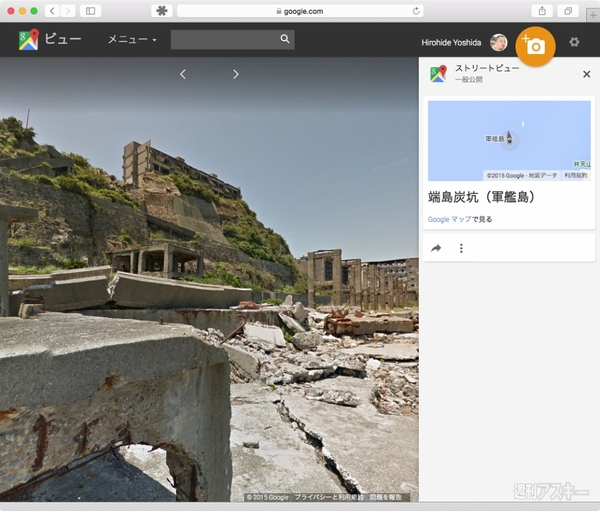Show all tabs button in Safari
Viewport: 600px width, 511px height.
point(568,11)
